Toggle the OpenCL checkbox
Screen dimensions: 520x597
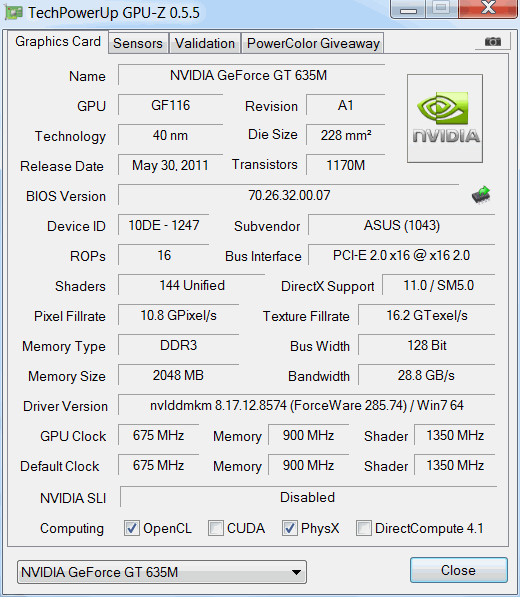click(x=132, y=528)
